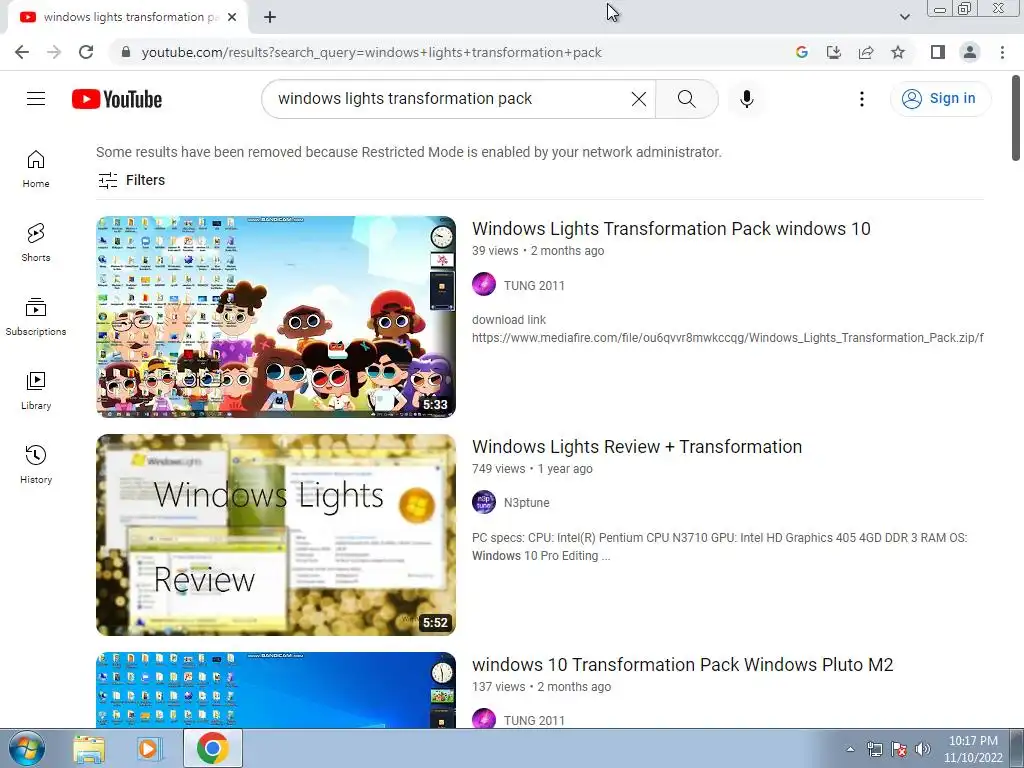The image size is (1024, 768).
Task: Click the install app icon in address bar
Action: pos(834,52)
